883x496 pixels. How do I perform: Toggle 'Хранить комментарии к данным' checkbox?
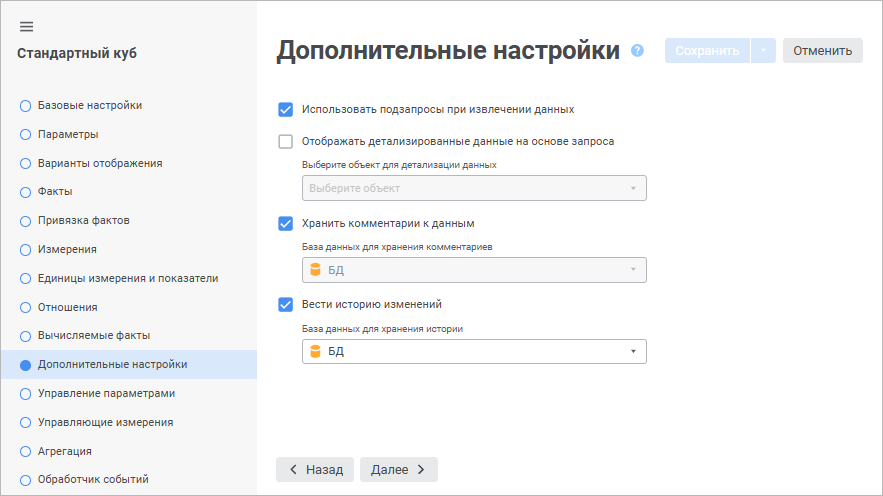285,223
